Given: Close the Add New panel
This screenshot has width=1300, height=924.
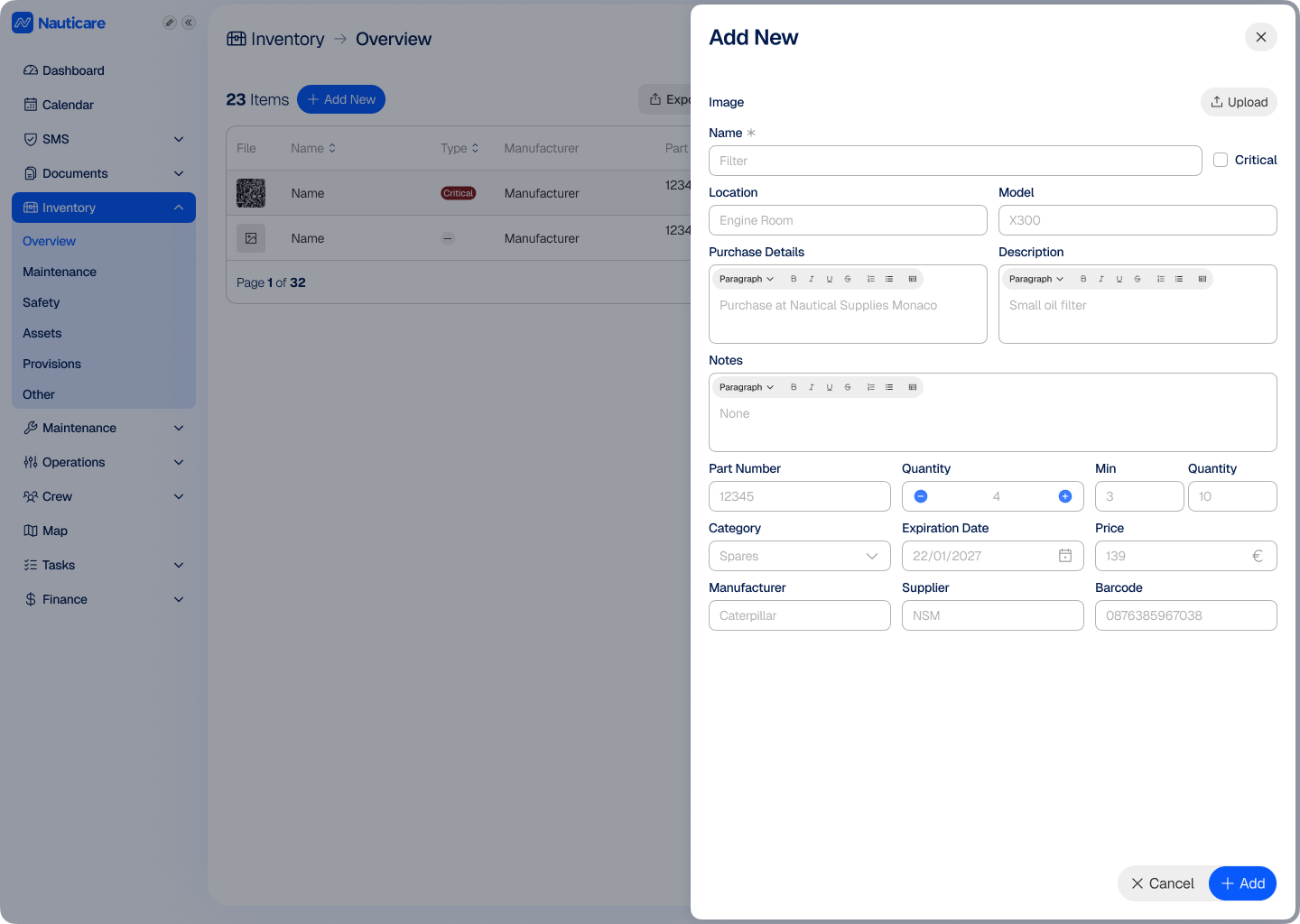Looking at the screenshot, I should coord(1261,37).
